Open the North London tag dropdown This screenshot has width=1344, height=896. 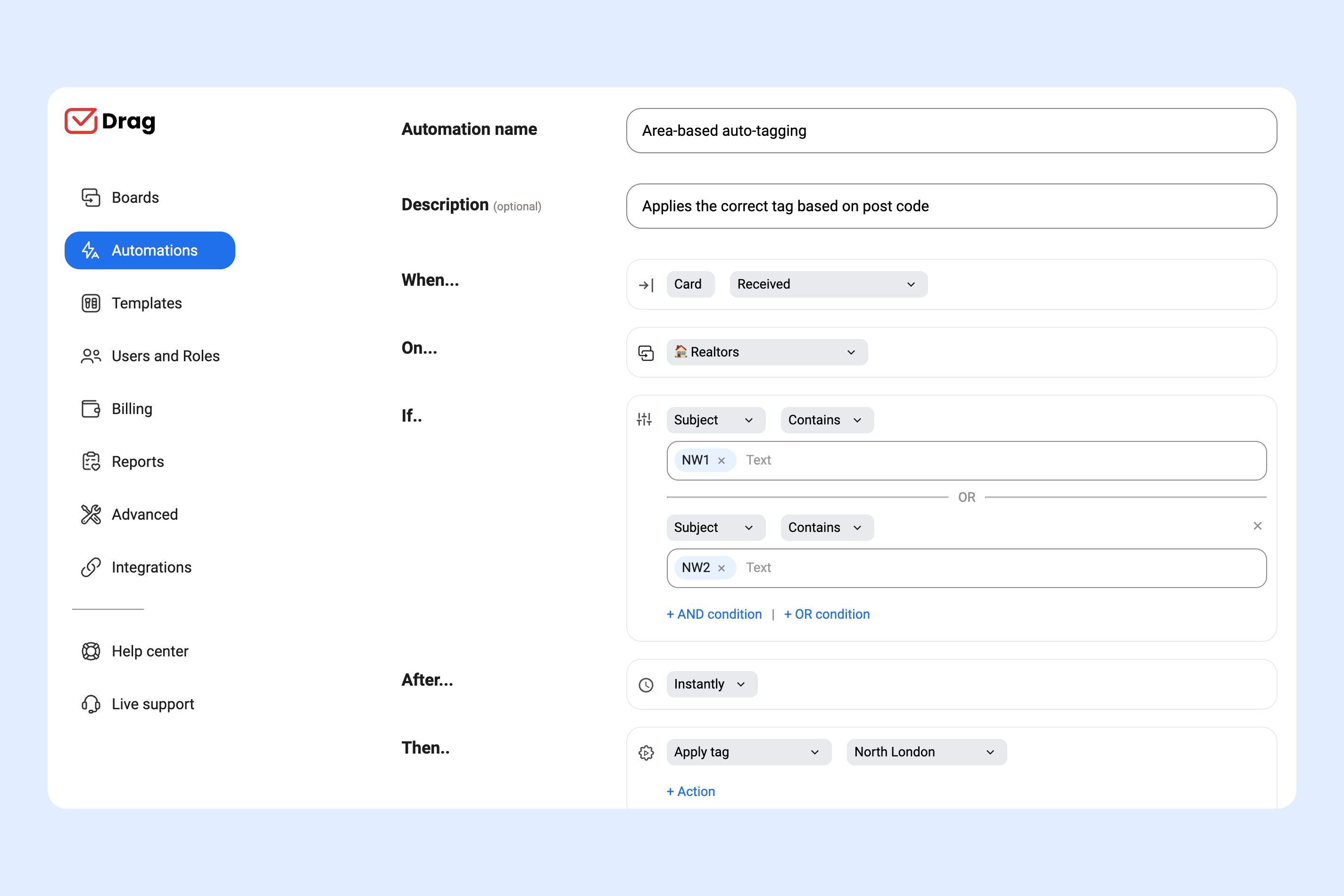[926, 752]
